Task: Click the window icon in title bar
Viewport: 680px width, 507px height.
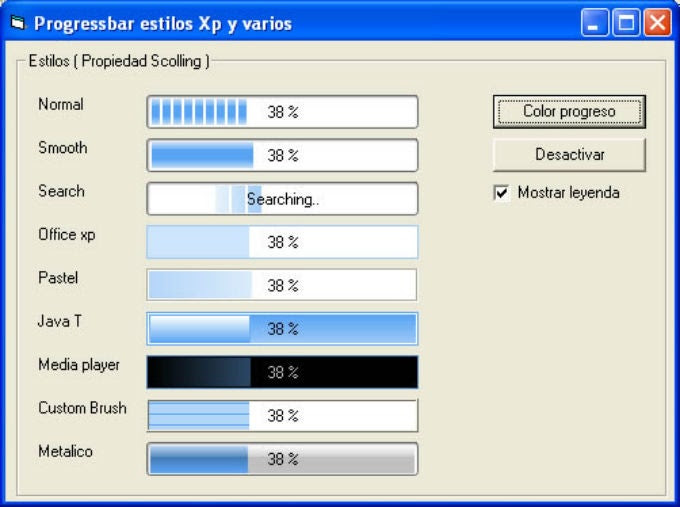Action: coord(18,23)
